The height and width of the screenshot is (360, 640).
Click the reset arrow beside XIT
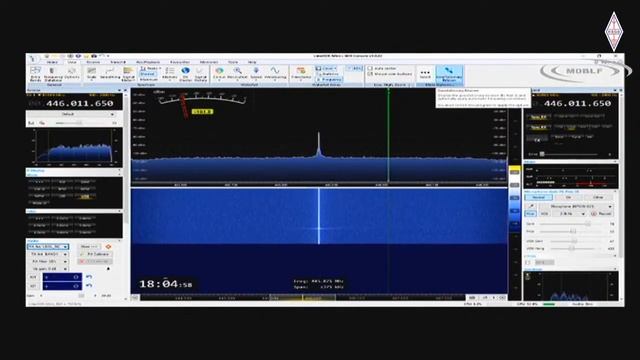coord(89,286)
